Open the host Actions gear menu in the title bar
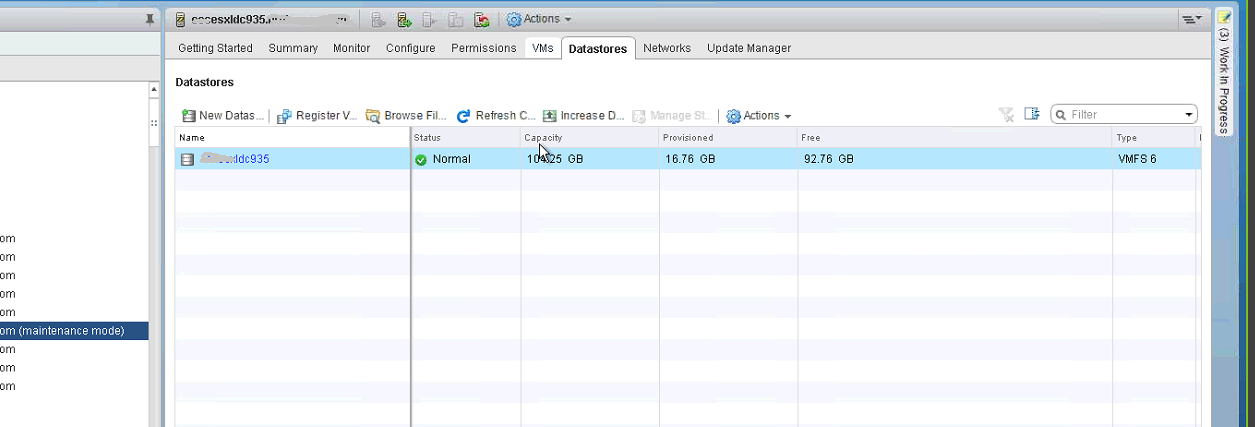 539,19
